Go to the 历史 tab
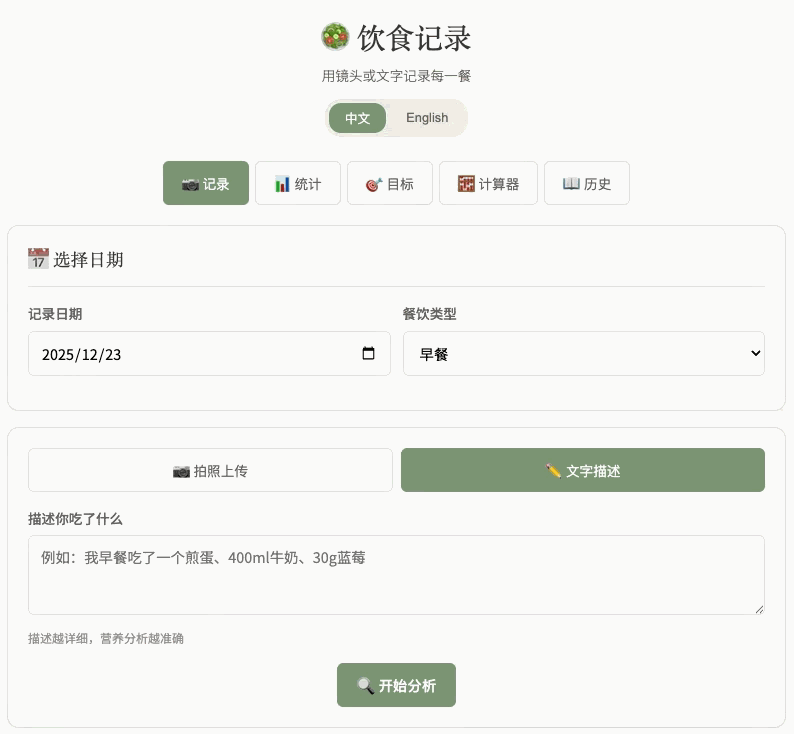 (587, 184)
